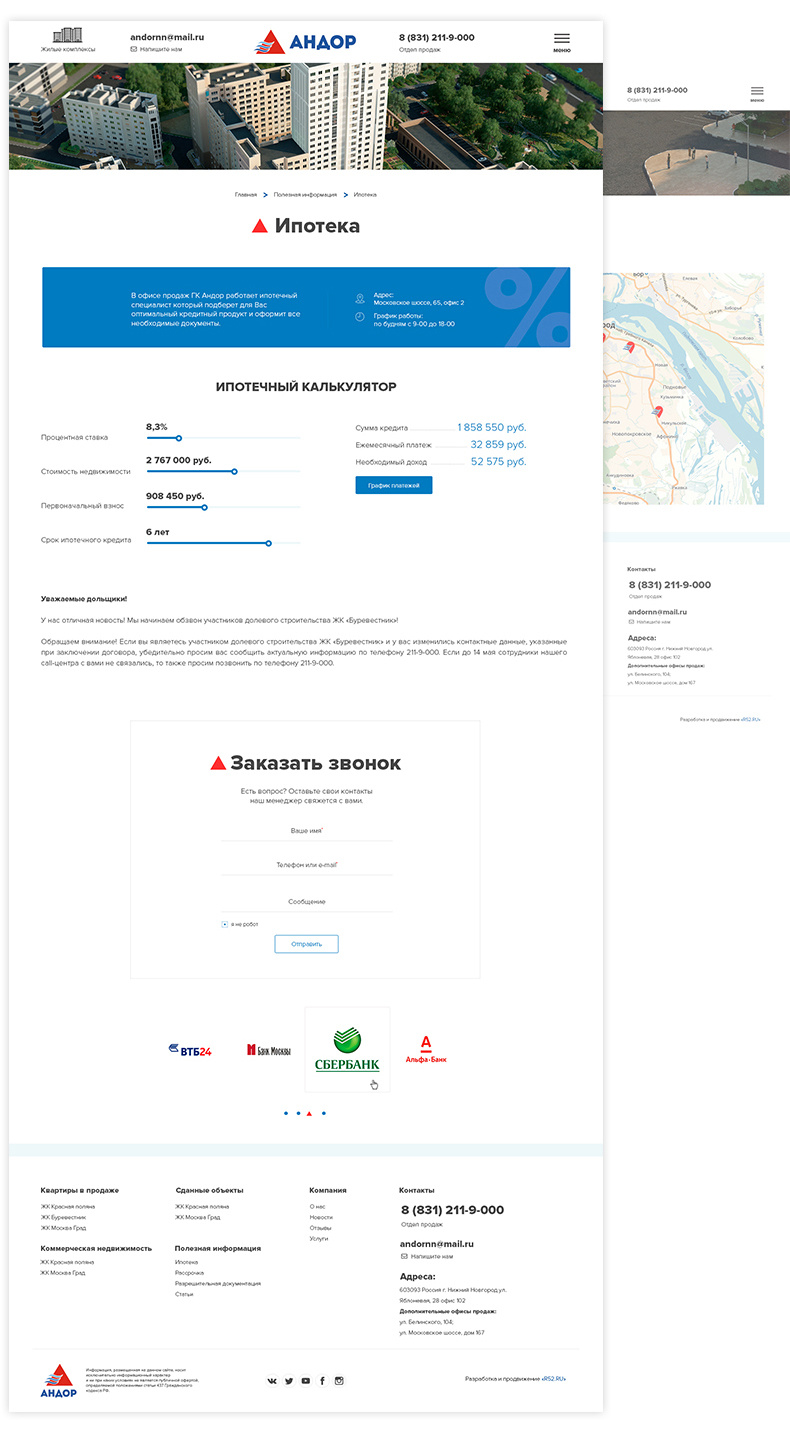Open Отзывы in Компания footer column
790x1431 pixels.
pyautogui.click(x=320, y=1228)
